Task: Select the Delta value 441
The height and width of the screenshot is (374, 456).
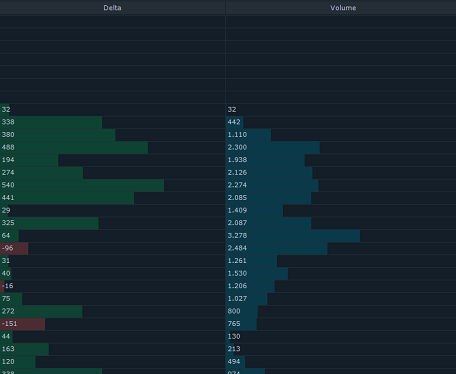Action: (x=8, y=197)
